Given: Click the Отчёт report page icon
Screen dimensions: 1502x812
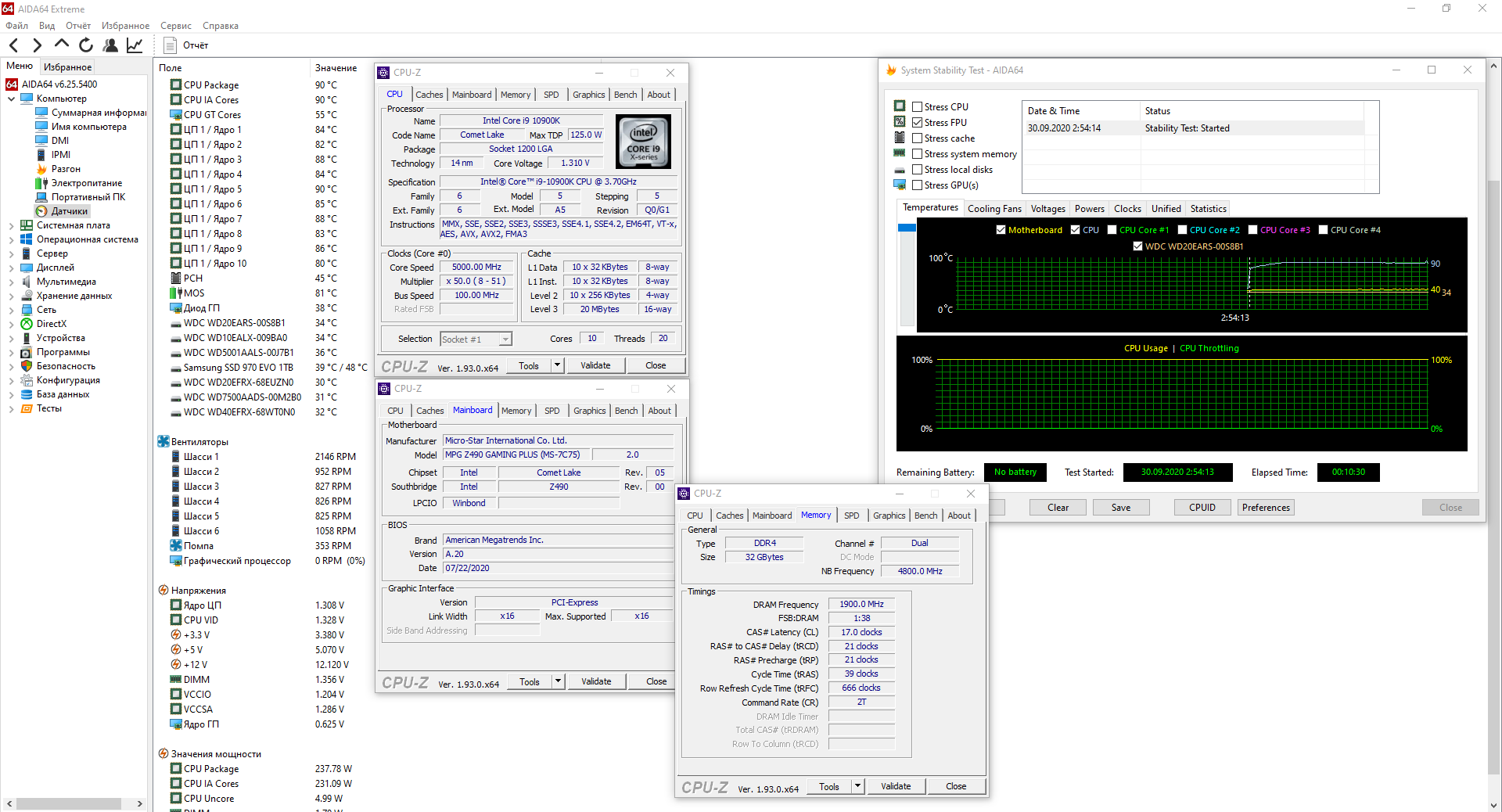Looking at the screenshot, I should pos(170,45).
